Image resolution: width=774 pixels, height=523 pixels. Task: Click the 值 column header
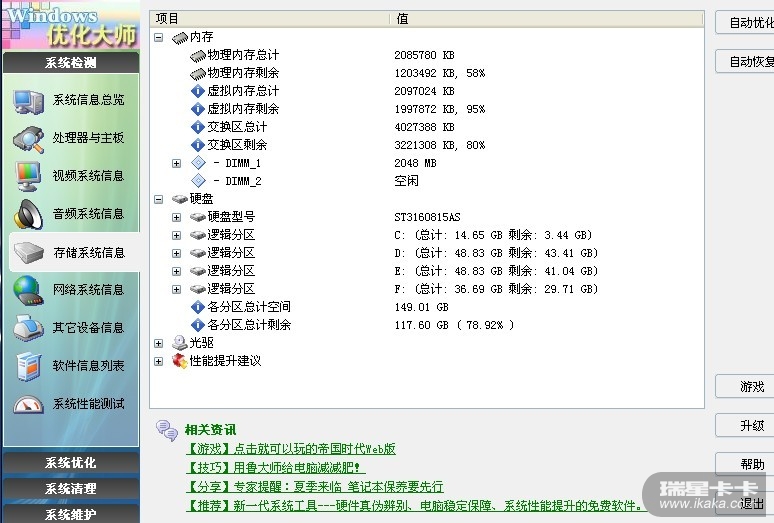(x=547, y=19)
